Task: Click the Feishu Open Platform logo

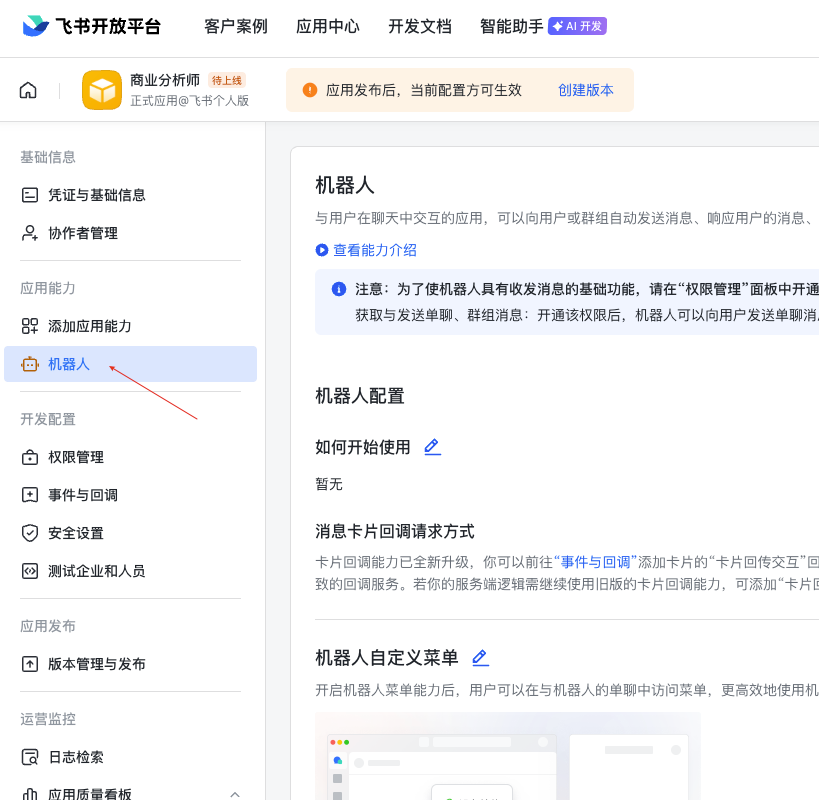Action: 91,26
